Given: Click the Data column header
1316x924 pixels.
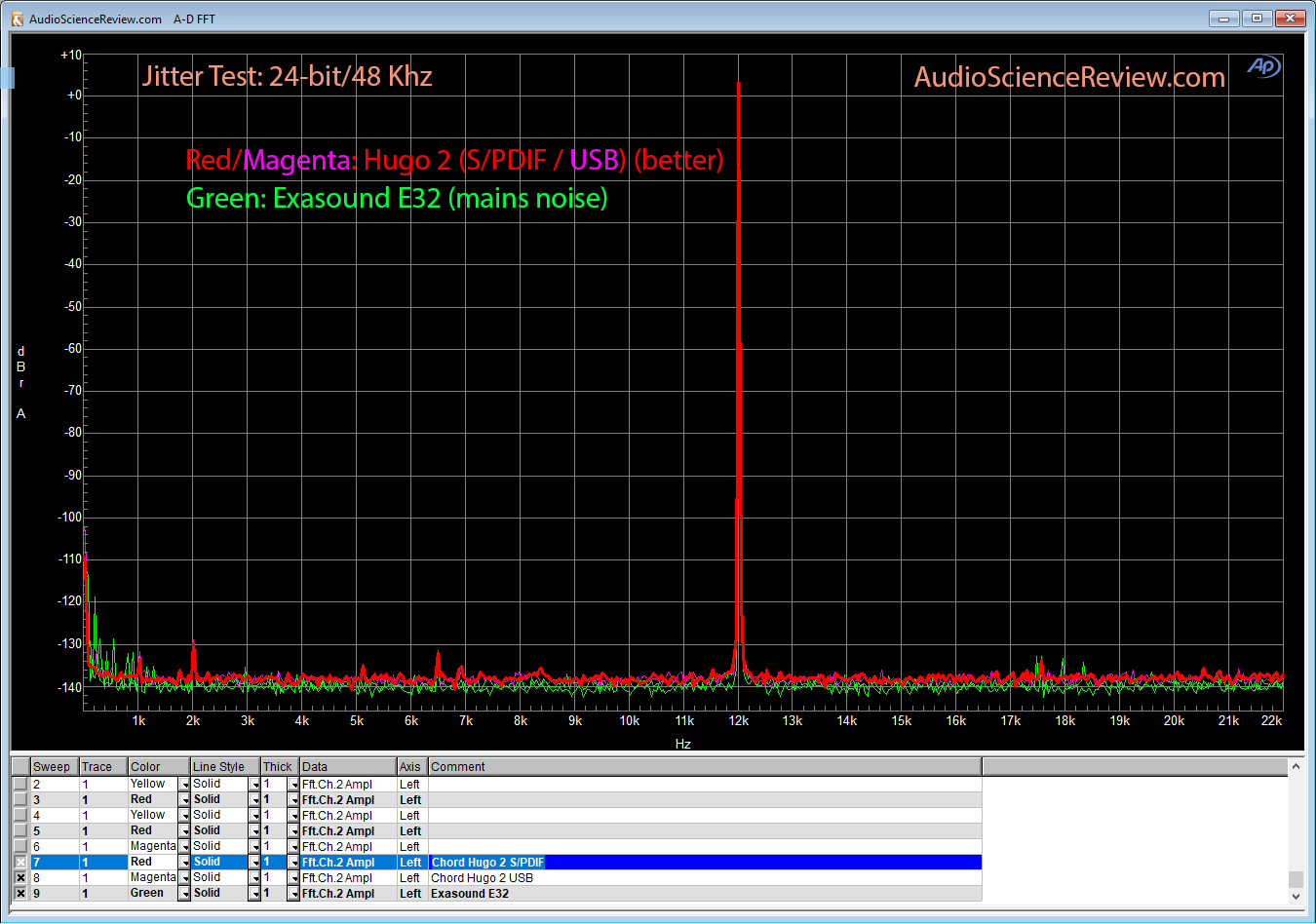Looking at the screenshot, I should tap(348, 767).
